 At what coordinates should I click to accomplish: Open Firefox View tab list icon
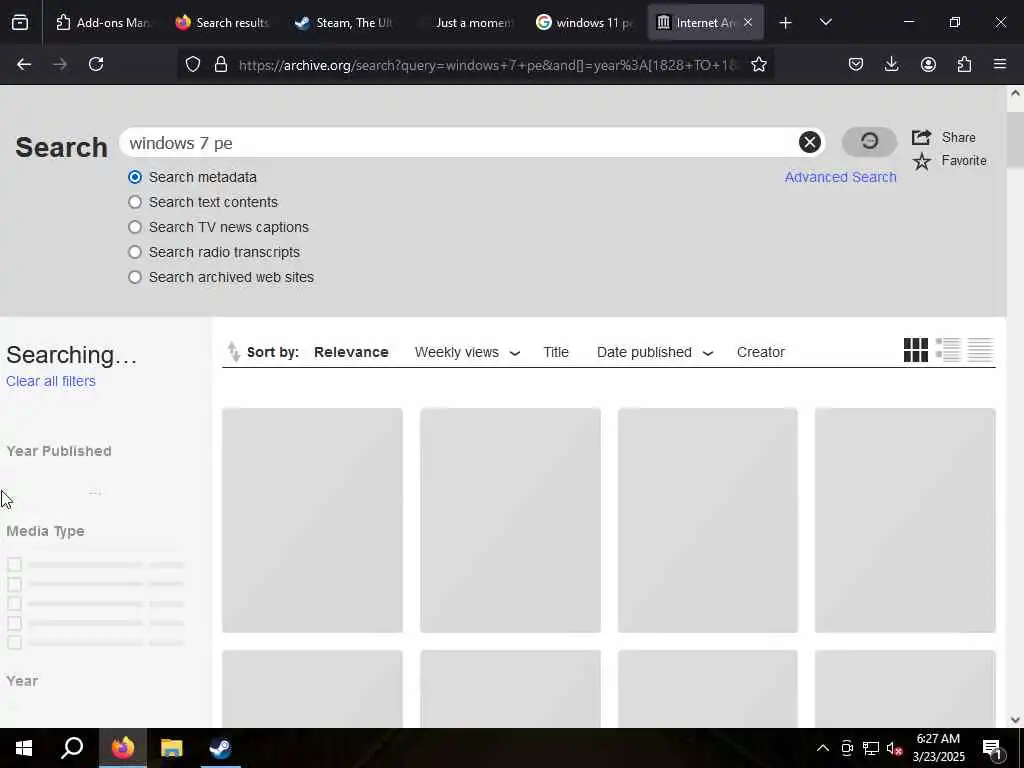(20, 23)
